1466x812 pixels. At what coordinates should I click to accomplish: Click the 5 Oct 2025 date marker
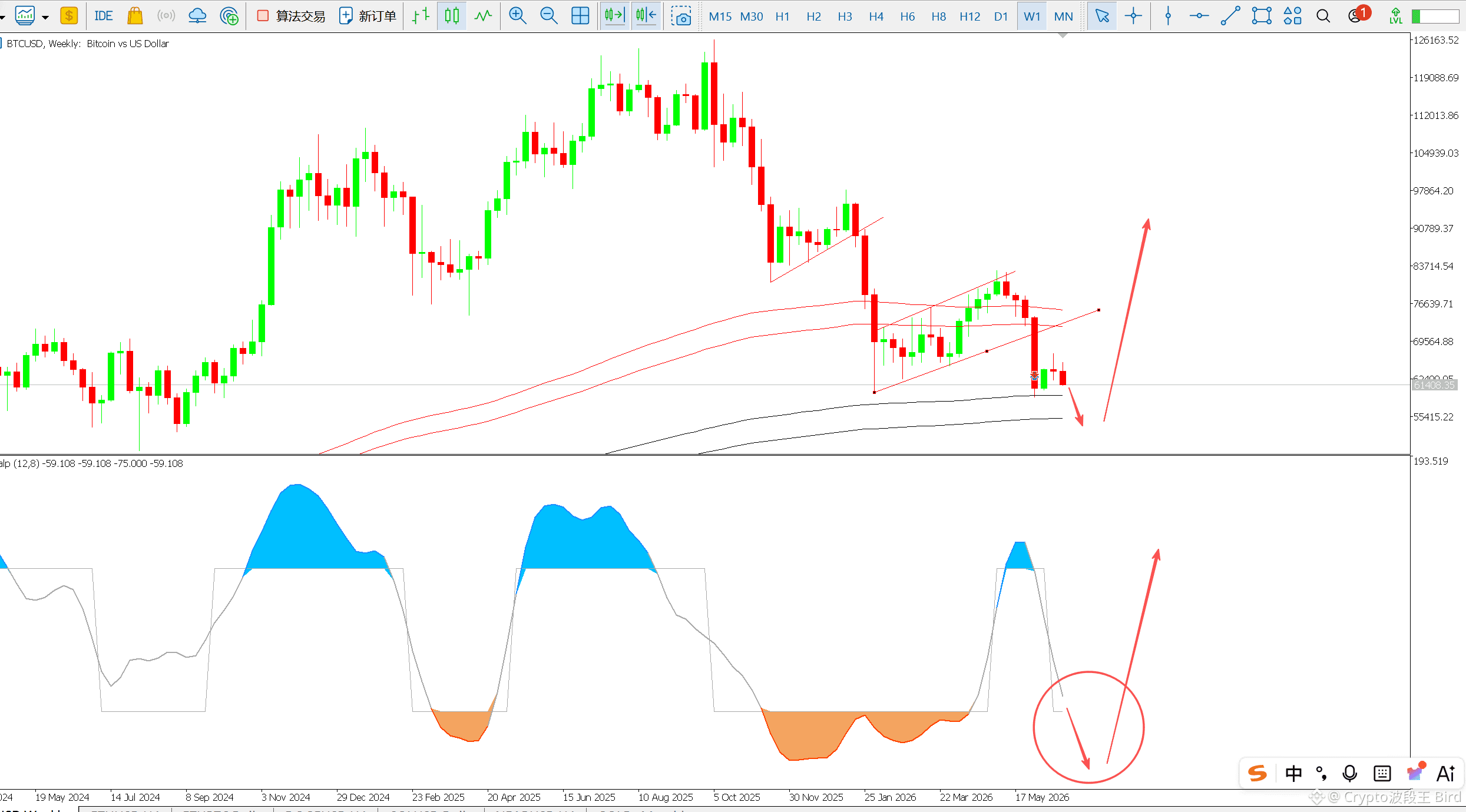click(737, 797)
